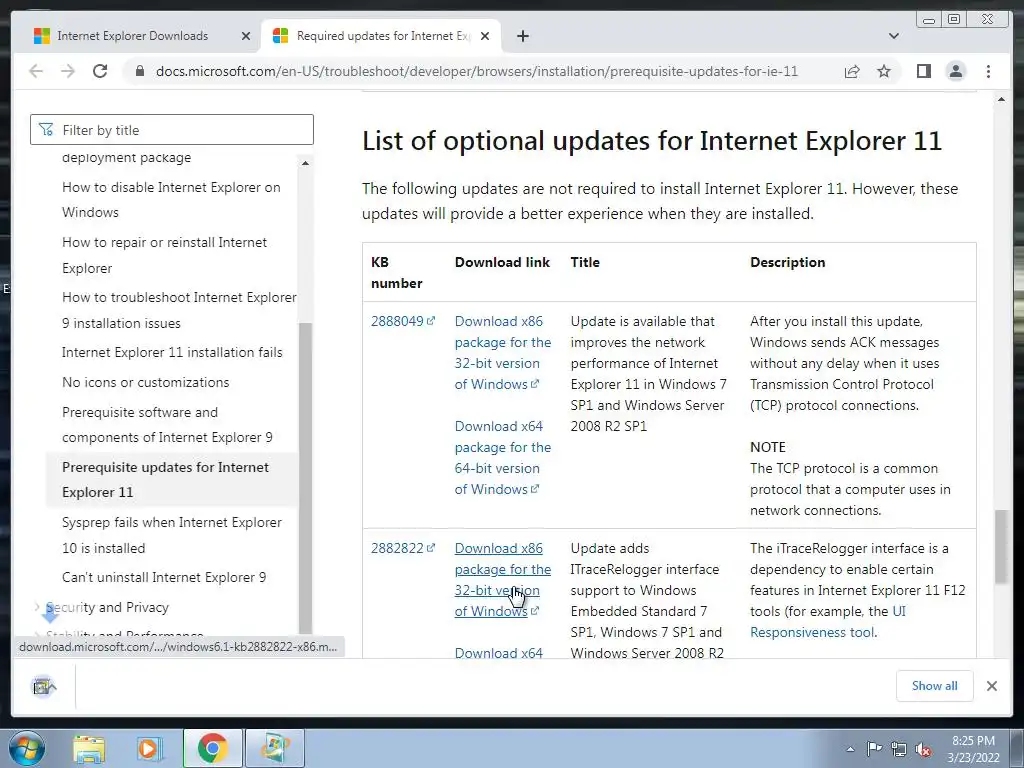Viewport: 1024px width, 768px height.
Task: Open How to disable Internet Explorer on Windows
Action: click(171, 200)
